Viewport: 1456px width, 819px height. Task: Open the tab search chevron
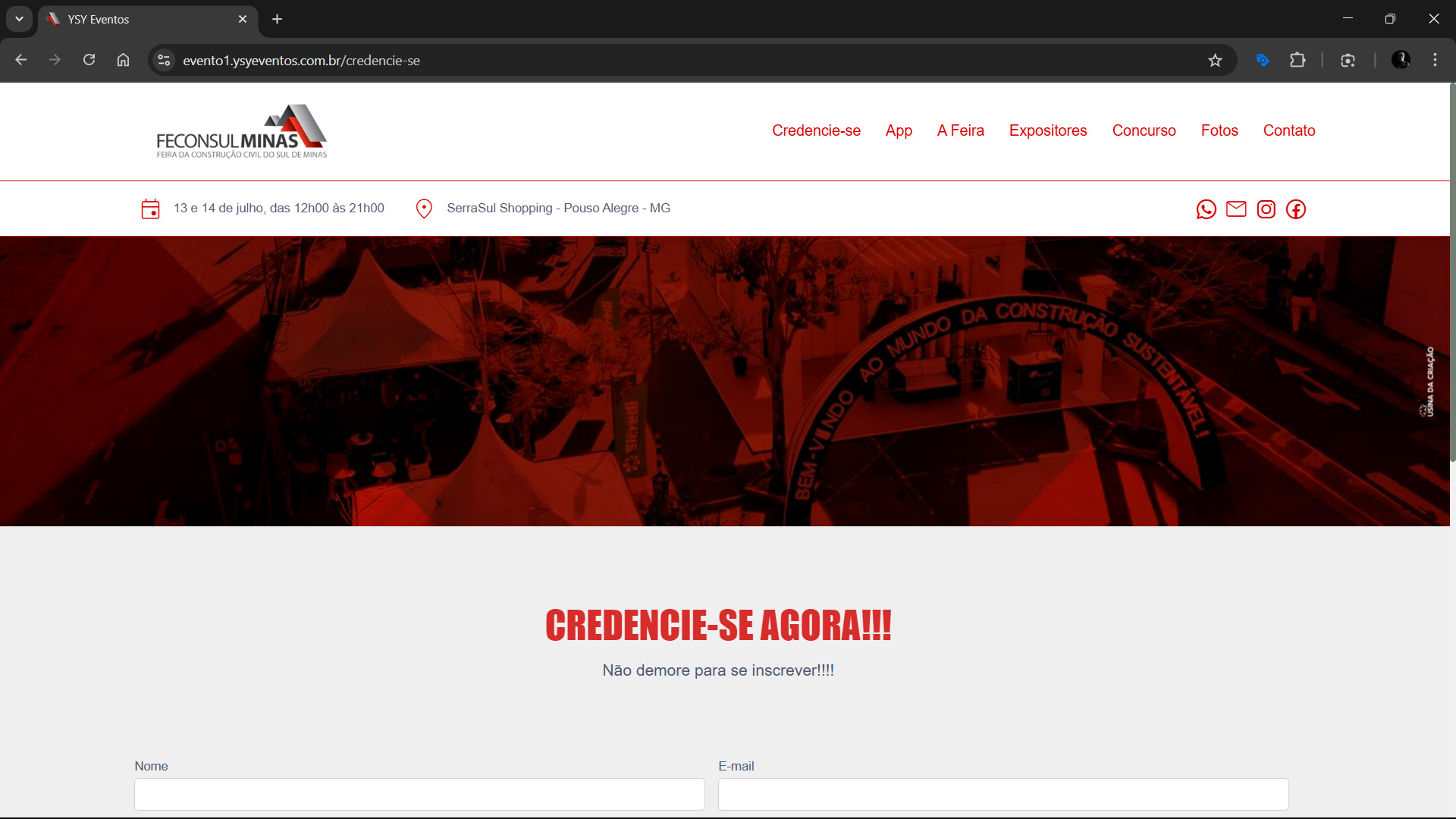19,19
